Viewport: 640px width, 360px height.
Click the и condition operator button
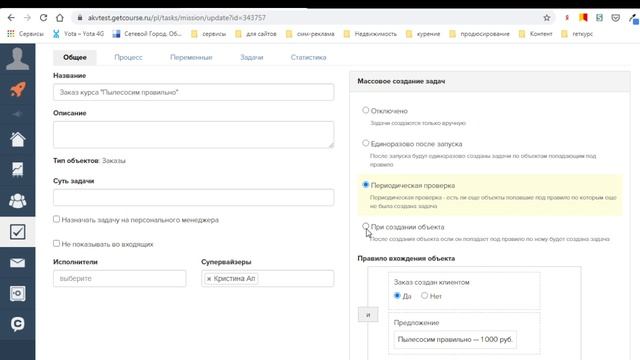pos(368,315)
